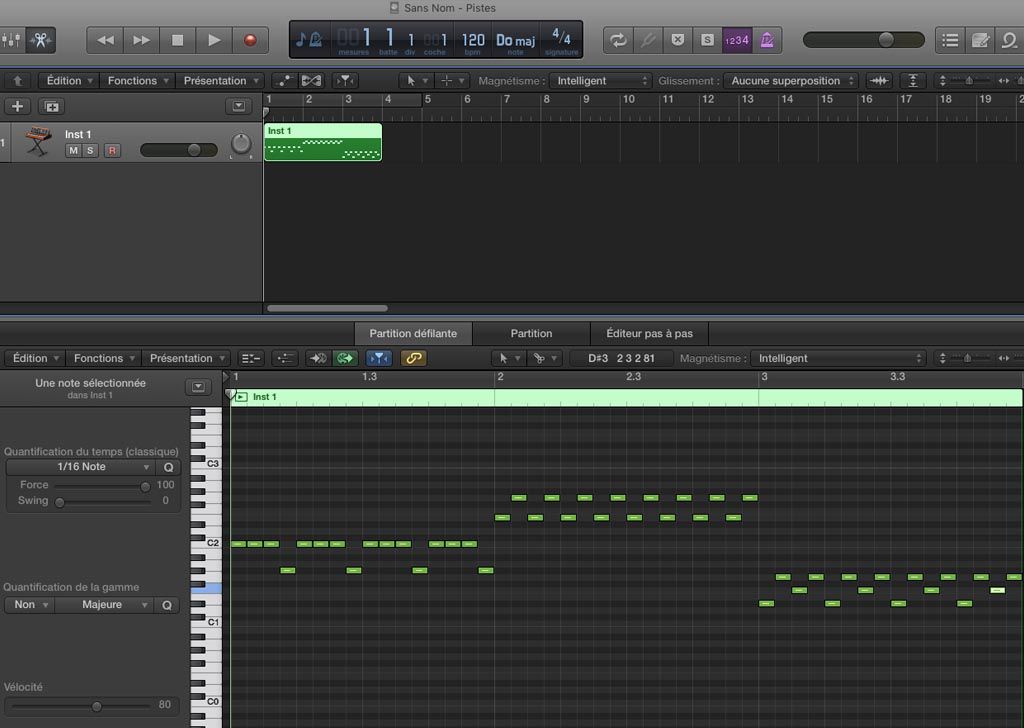Toggle blue Catch playhead in Piano Roll
Image resolution: width=1024 pixels, height=728 pixels.
379,358
